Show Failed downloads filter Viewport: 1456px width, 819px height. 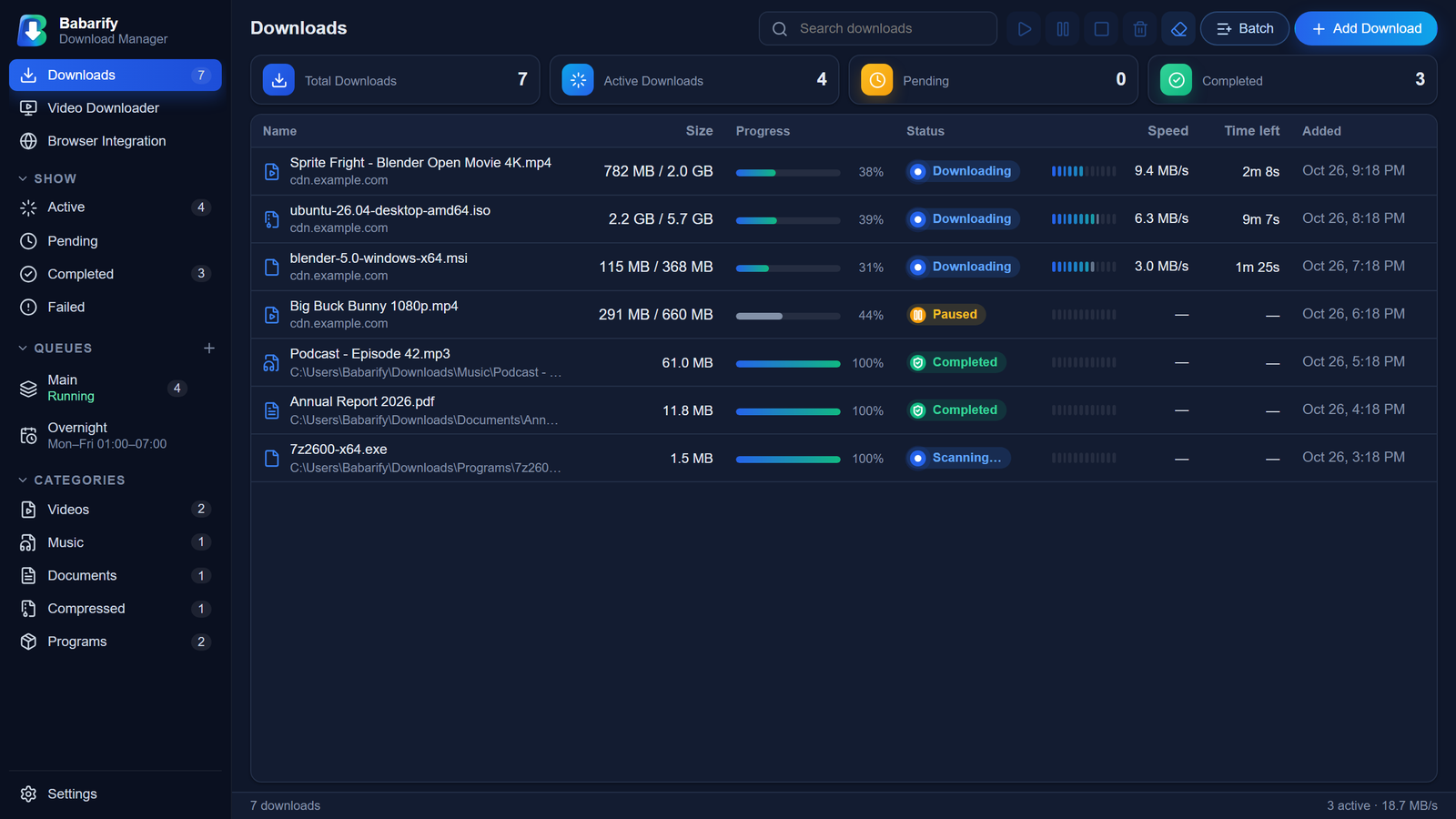(x=116, y=307)
